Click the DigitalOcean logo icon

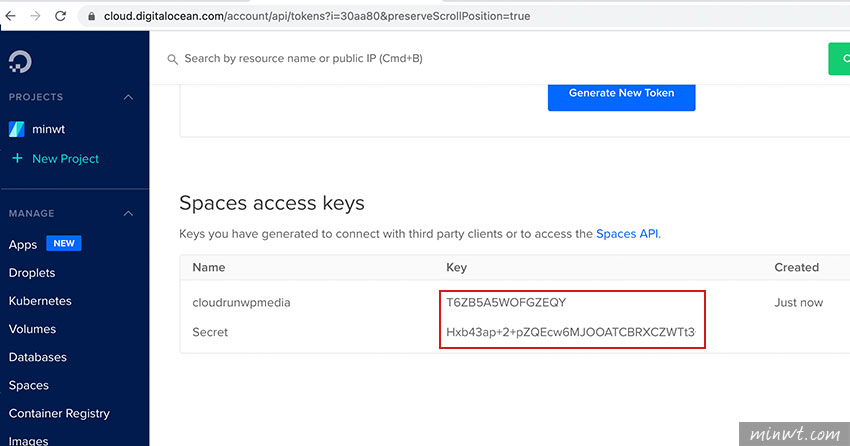tap(20, 61)
